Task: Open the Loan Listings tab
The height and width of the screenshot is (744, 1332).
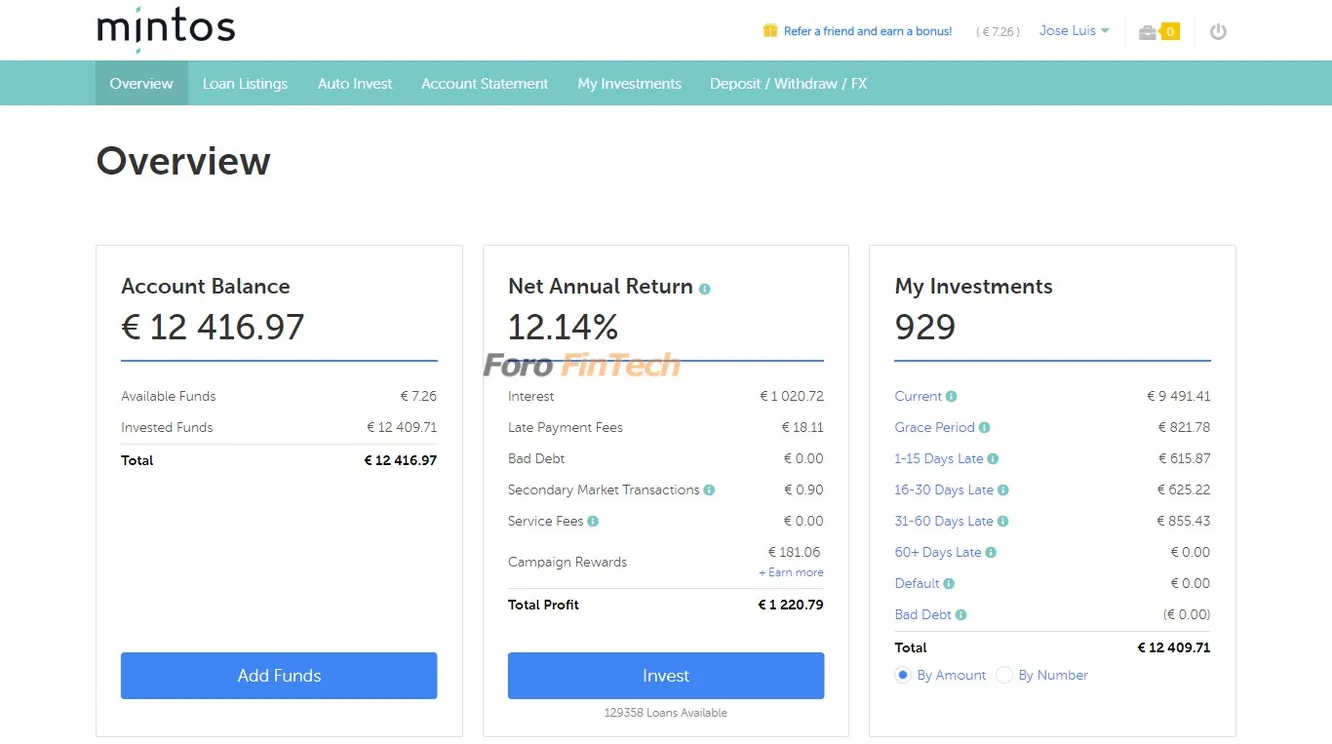Action: click(245, 84)
